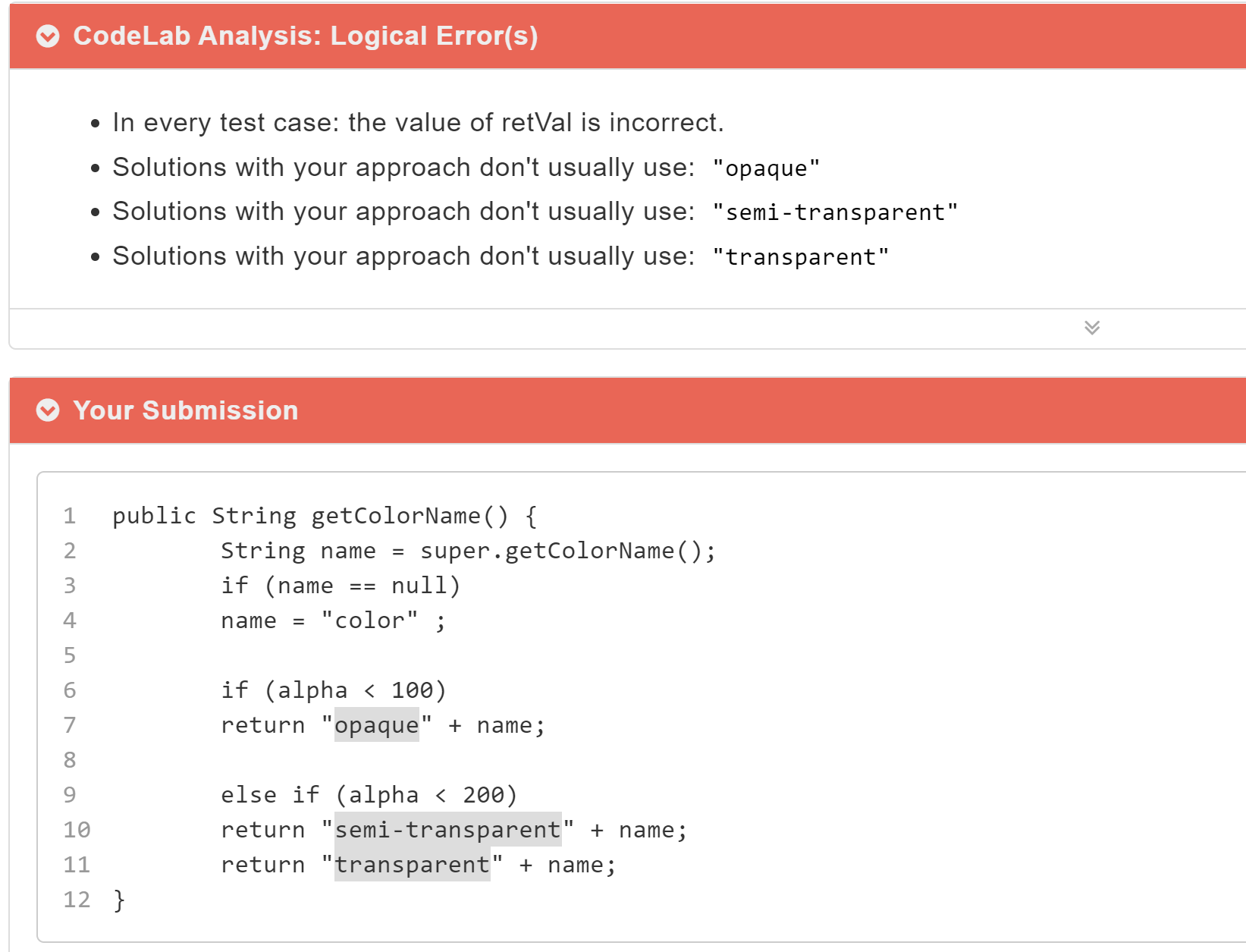
Task: Click the chevron icon in CodeLab Analysis header
Action: (x=48, y=35)
